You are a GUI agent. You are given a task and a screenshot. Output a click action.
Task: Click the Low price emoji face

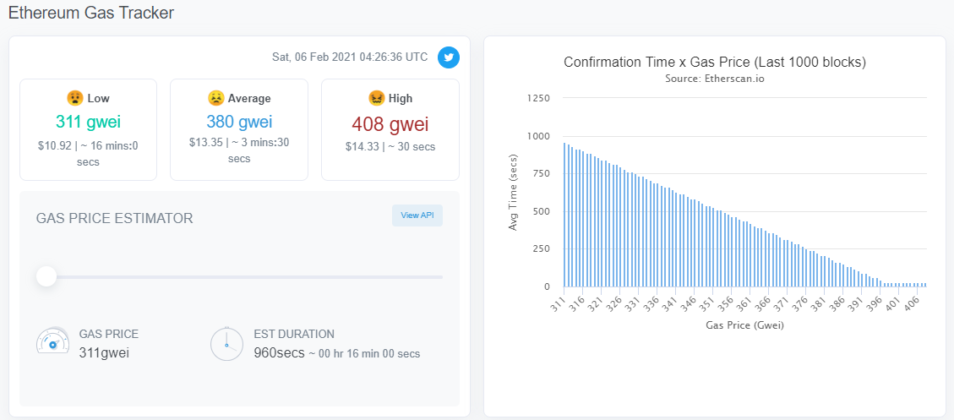(75, 98)
